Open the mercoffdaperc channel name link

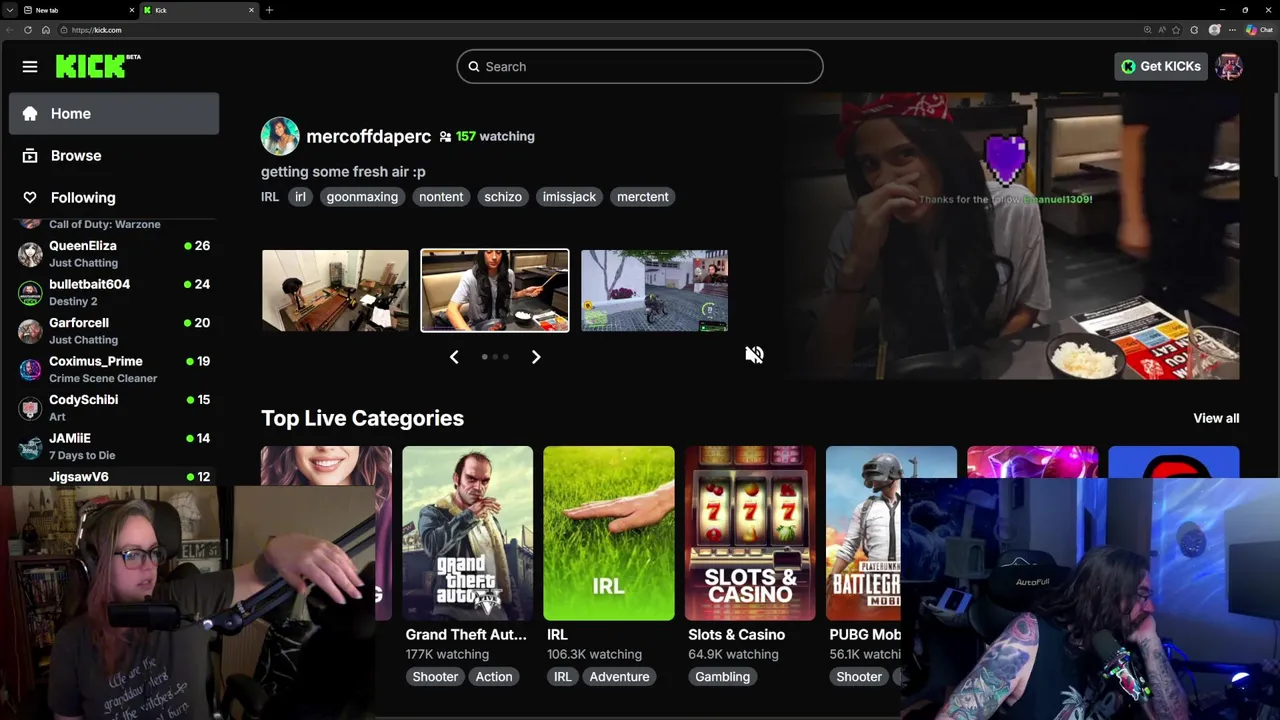(368, 136)
